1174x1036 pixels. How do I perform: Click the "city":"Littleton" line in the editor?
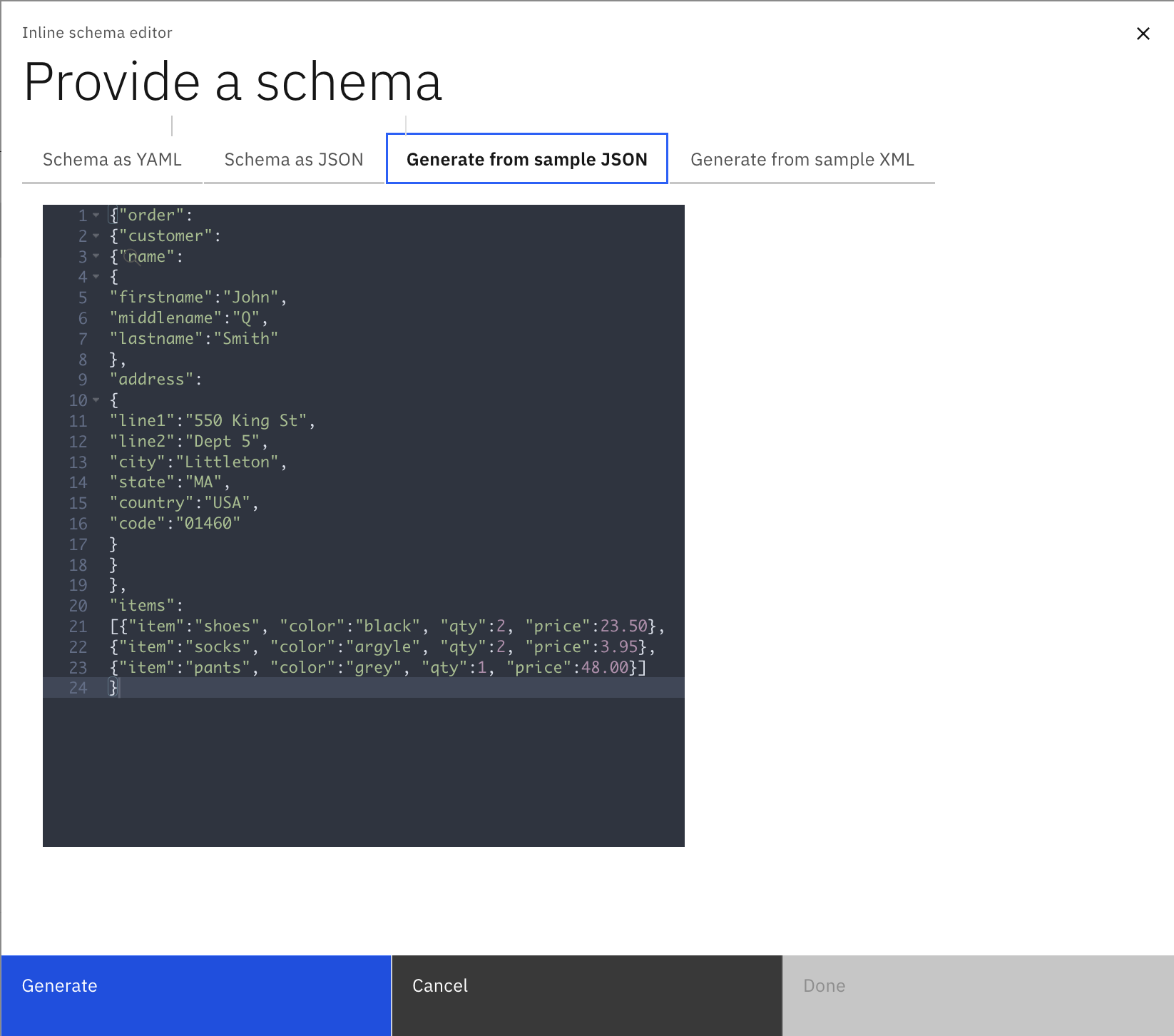(x=198, y=462)
